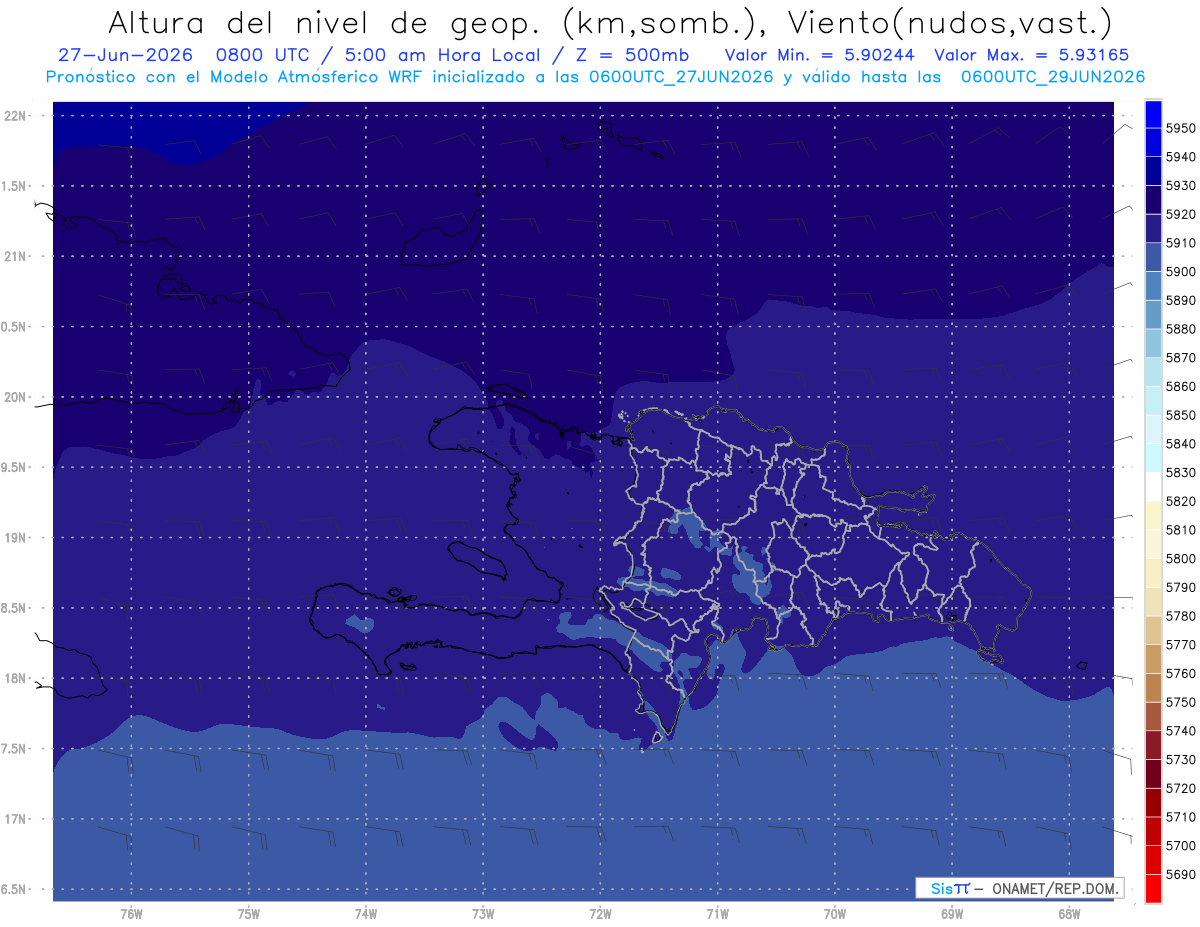Click the 19N latitude axis label
The image size is (1200, 927).
pos(17,538)
